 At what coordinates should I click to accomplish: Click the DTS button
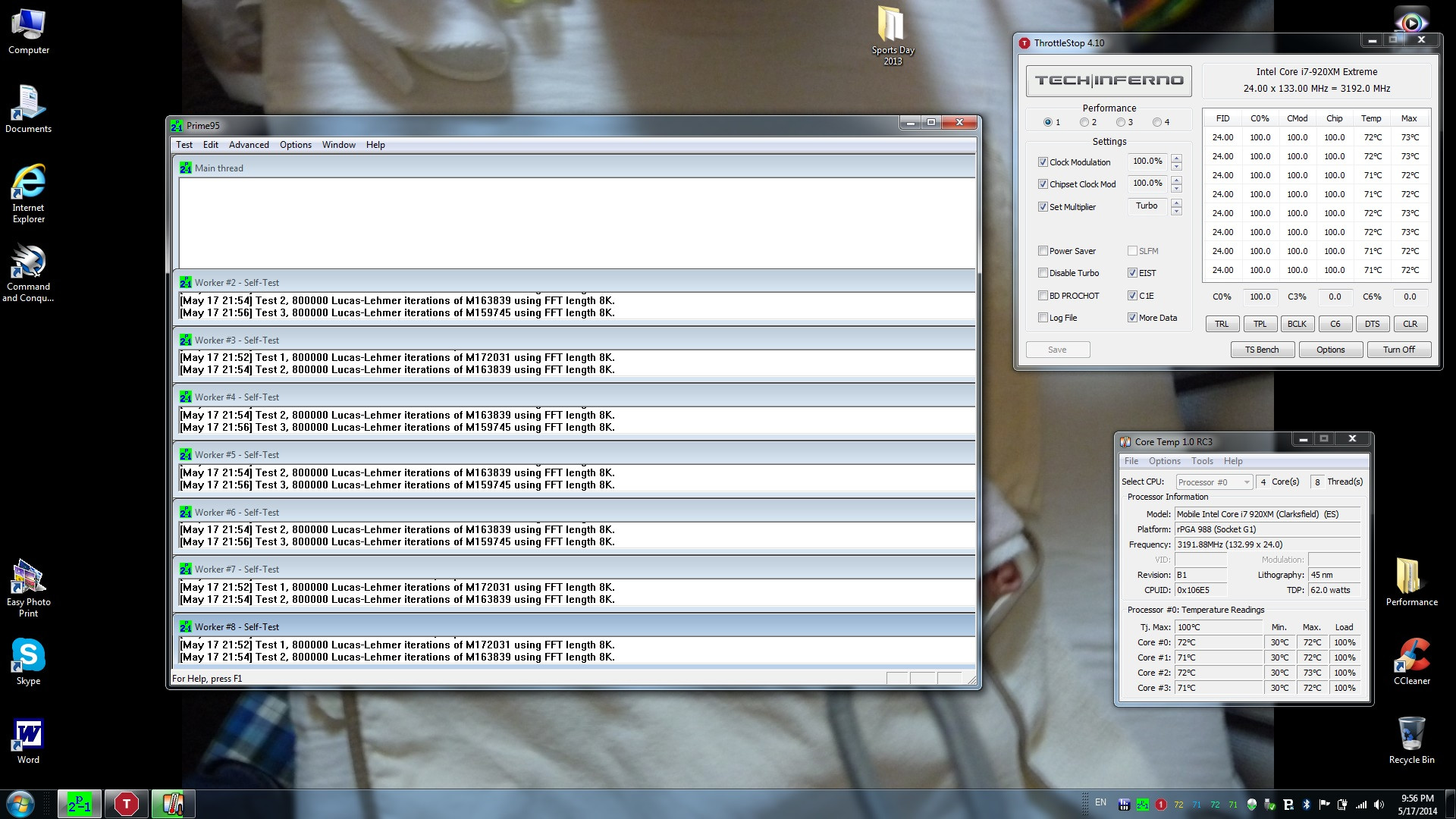pyautogui.click(x=1373, y=324)
